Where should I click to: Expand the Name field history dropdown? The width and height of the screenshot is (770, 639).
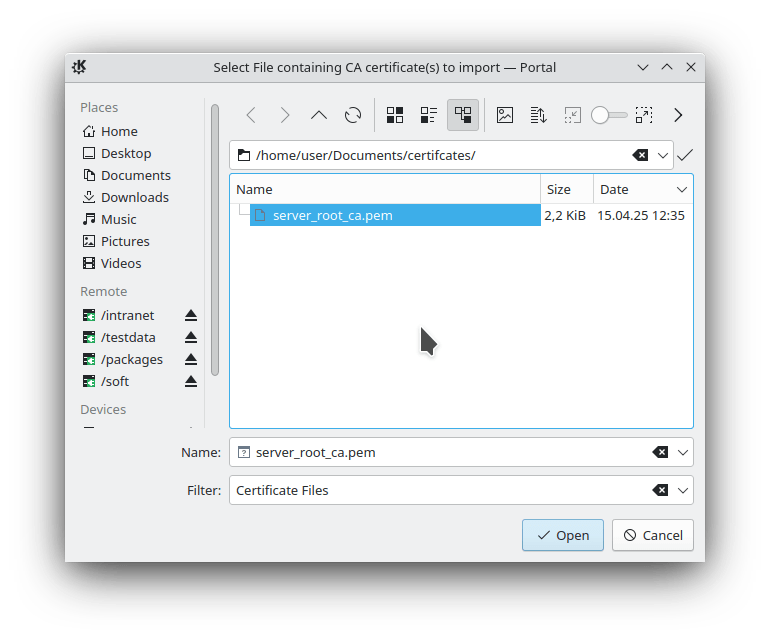[683, 452]
